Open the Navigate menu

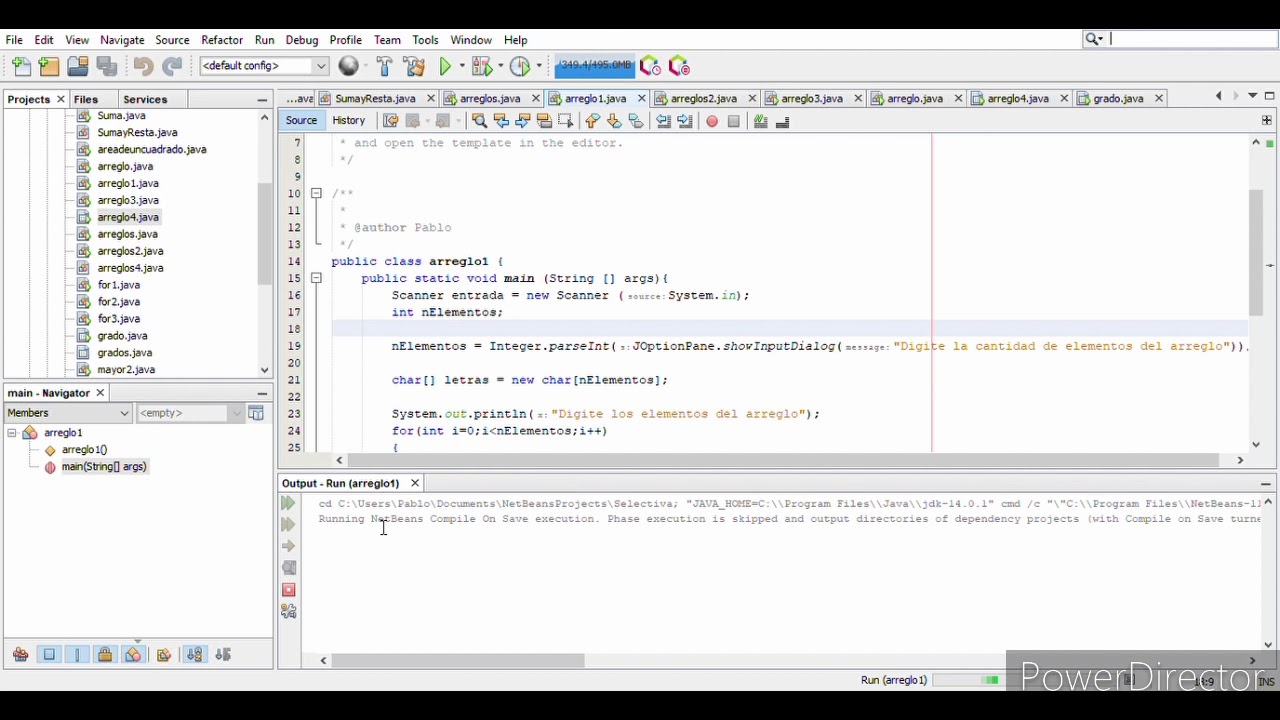(x=122, y=40)
